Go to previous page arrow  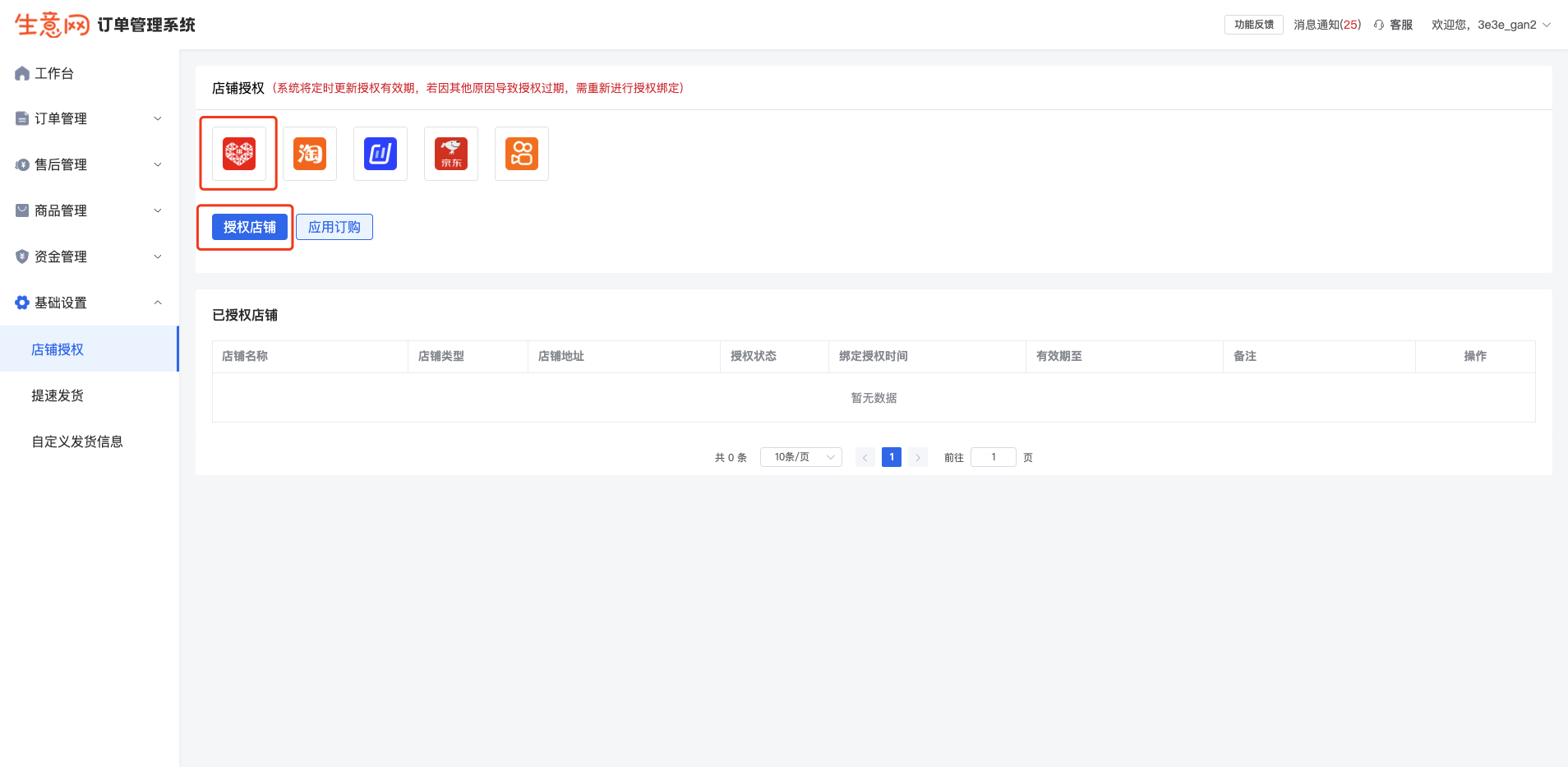click(x=865, y=457)
